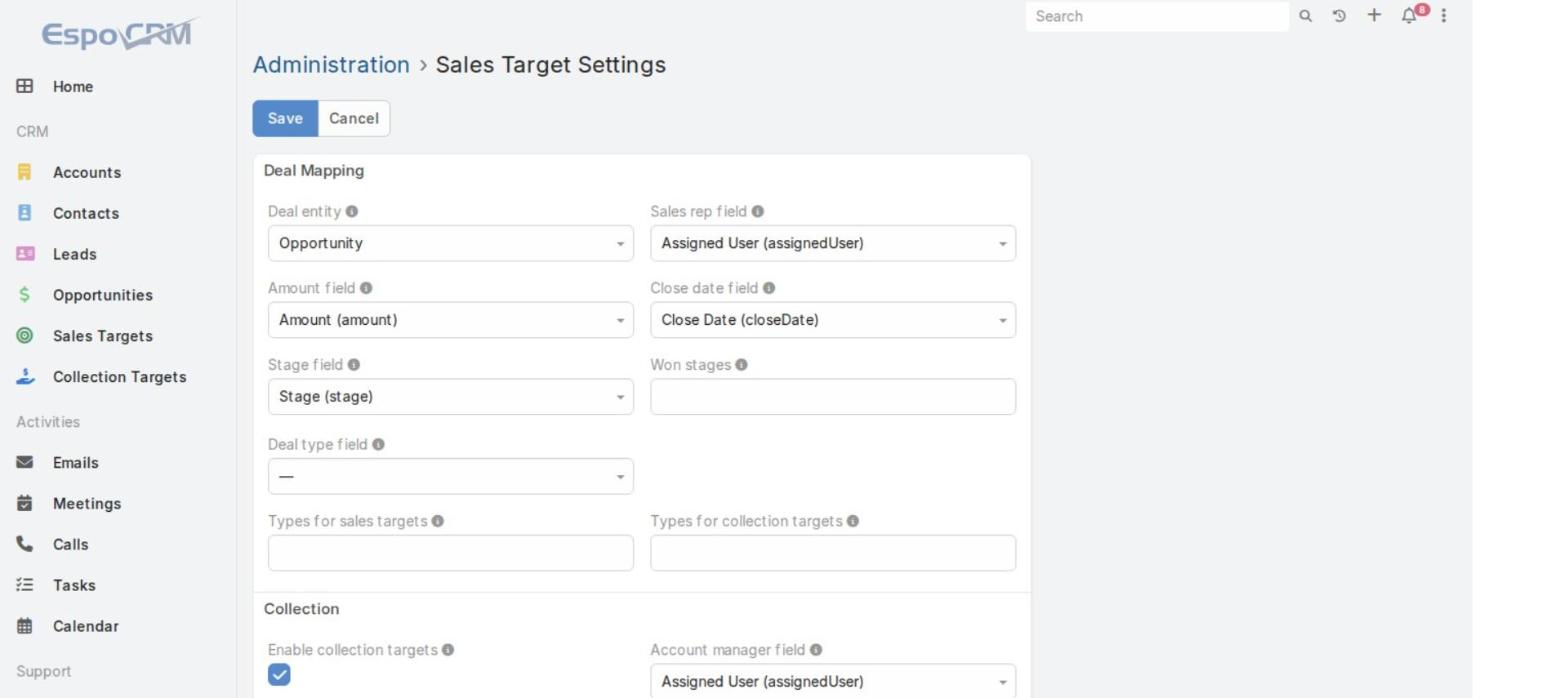Open Meetings in the sidebar
Viewport: 1568px width, 698px height.
(x=87, y=504)
